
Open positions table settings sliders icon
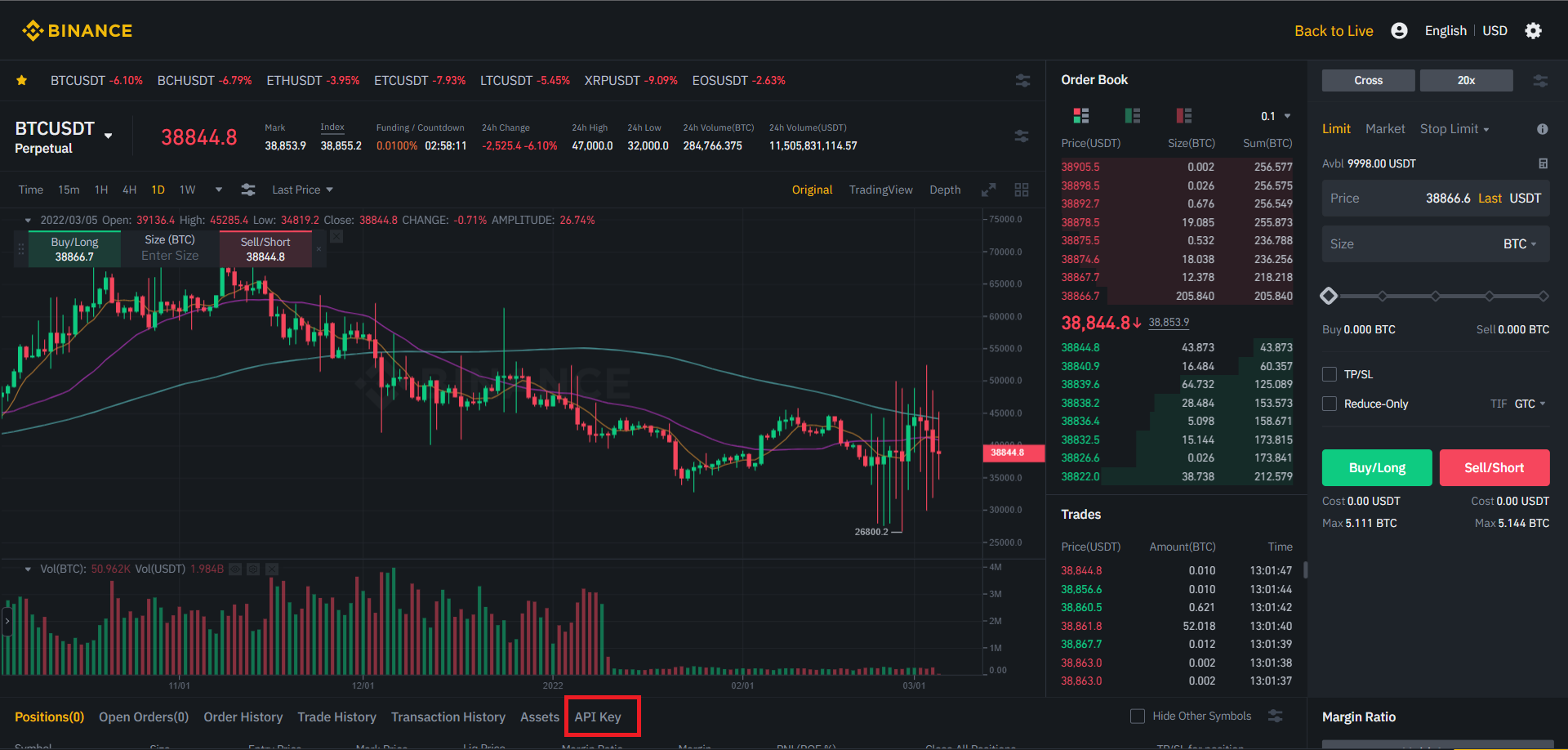[1276, 717]
